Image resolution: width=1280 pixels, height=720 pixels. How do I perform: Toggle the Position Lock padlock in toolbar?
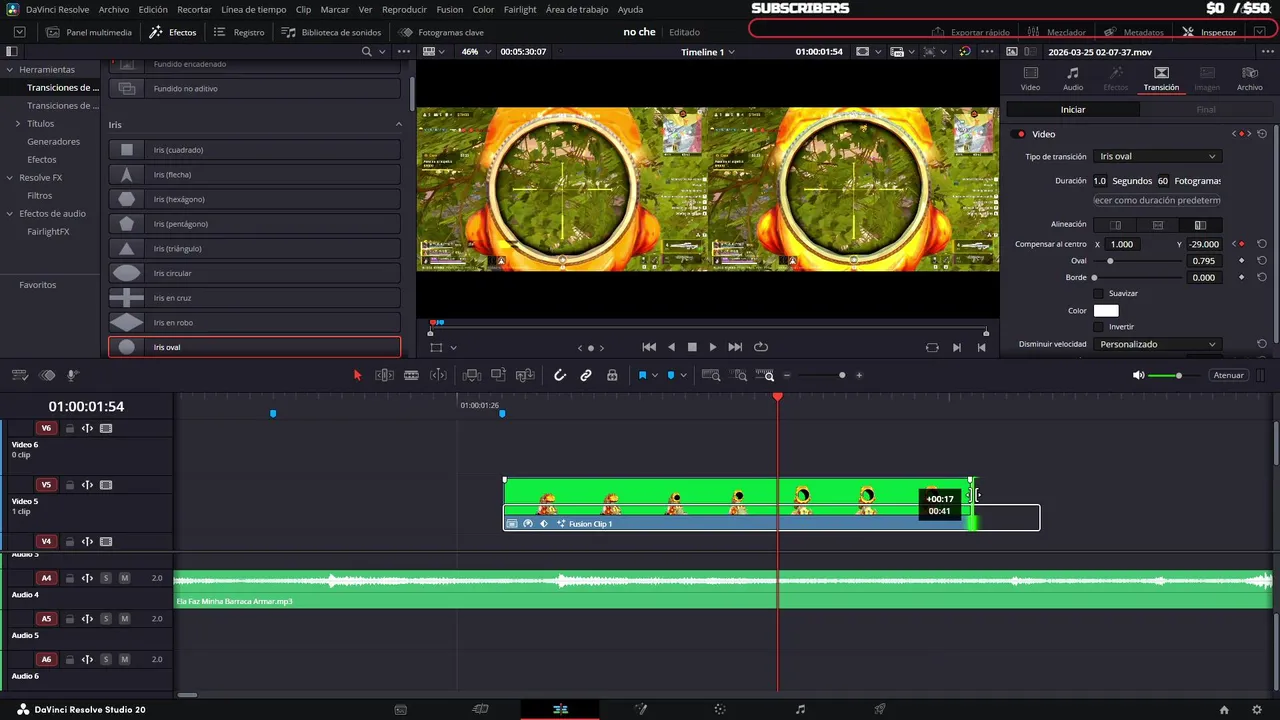coord(612,375)
